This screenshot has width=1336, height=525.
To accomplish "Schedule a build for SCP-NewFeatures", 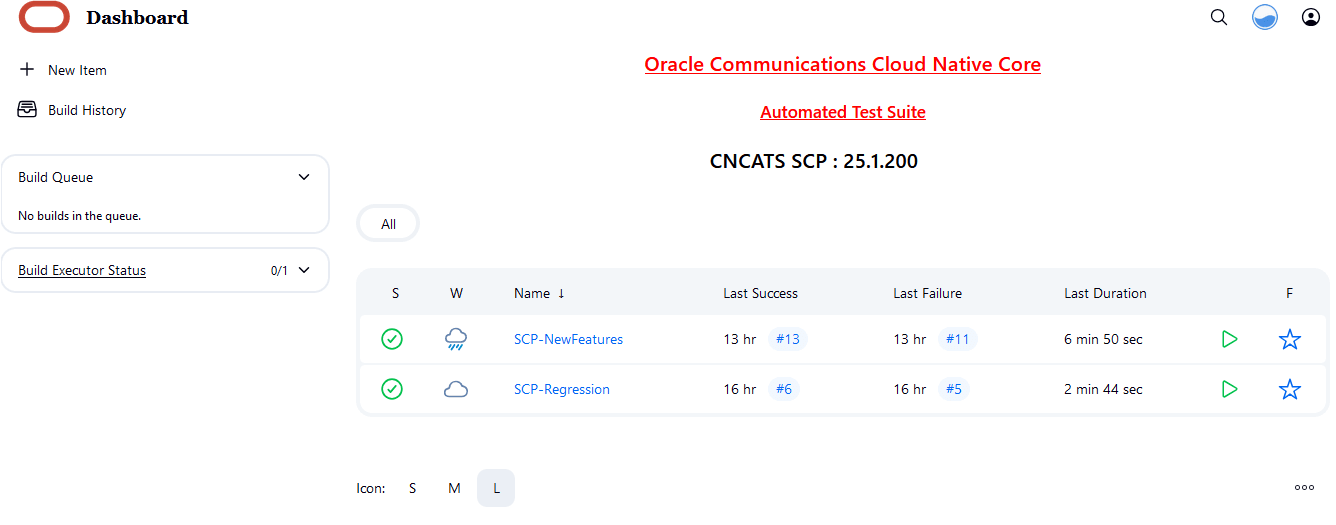I will [1230, 339].
